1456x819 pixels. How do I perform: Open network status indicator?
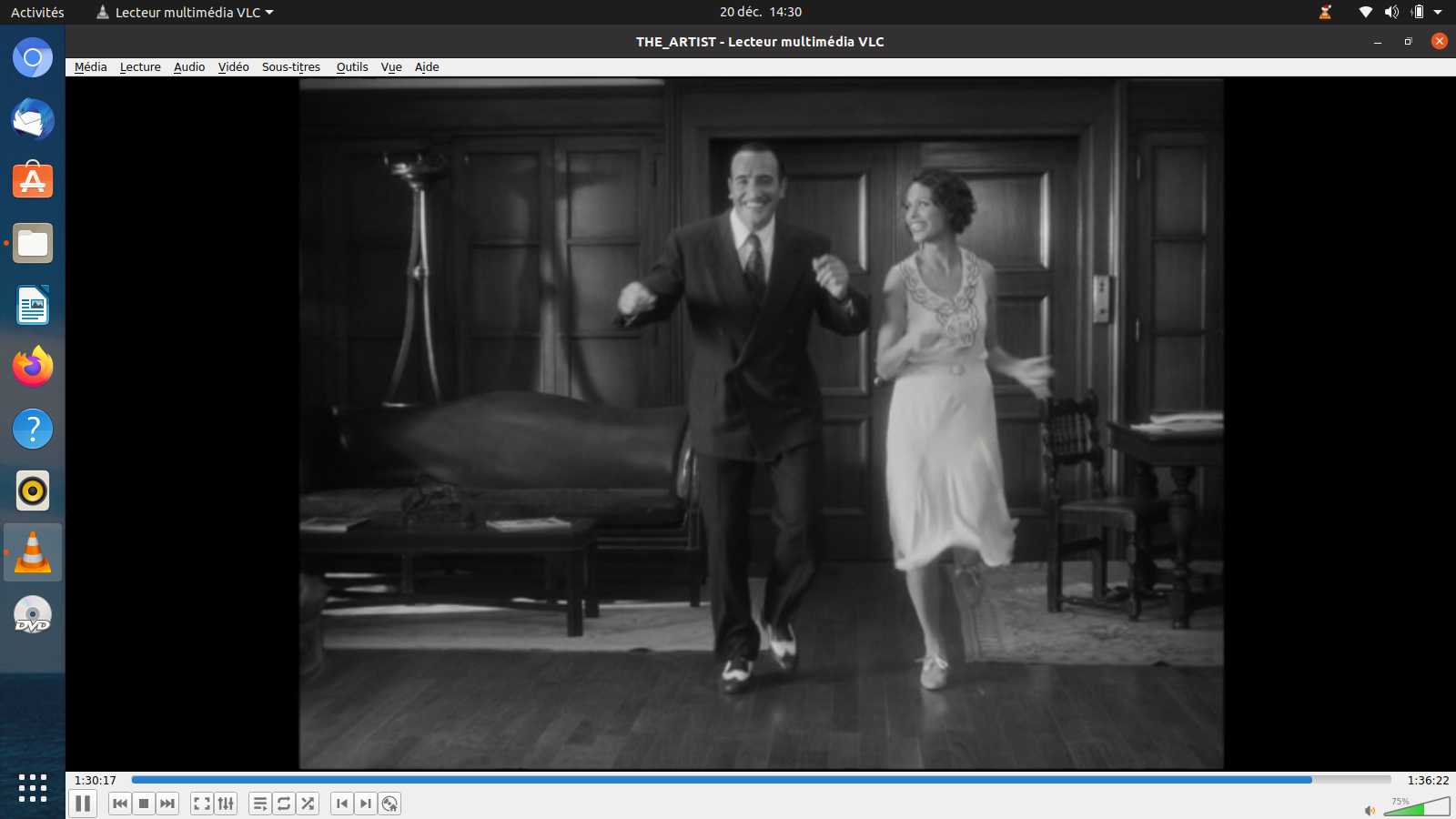click(x=1365, y=12)
